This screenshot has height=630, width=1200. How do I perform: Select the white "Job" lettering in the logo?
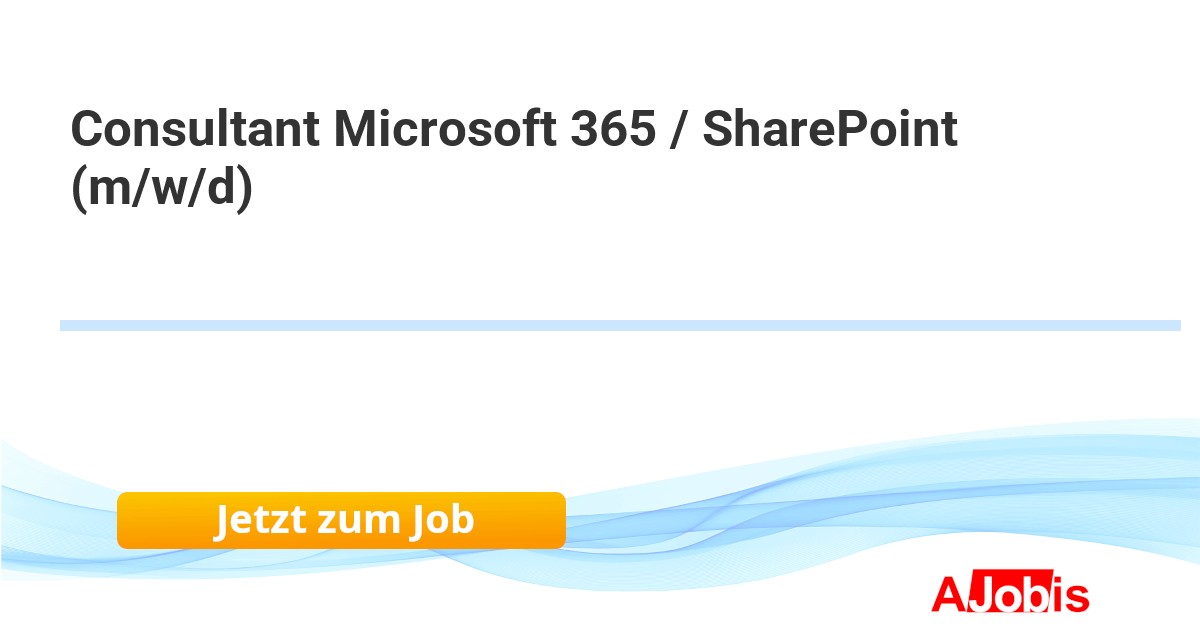pos(1010,595)
